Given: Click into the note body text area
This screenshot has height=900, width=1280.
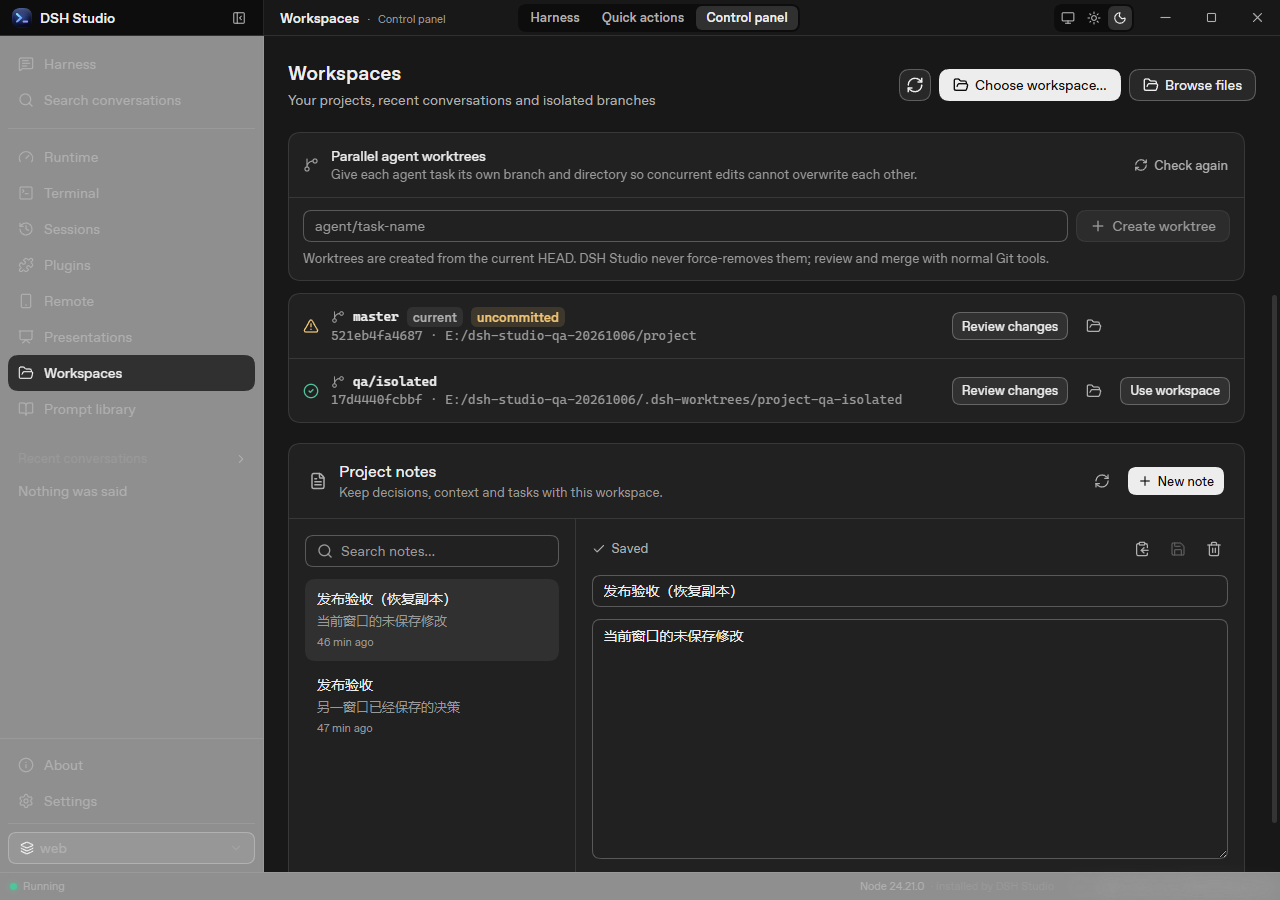Looking at the screenshot, I should (910, 739).
